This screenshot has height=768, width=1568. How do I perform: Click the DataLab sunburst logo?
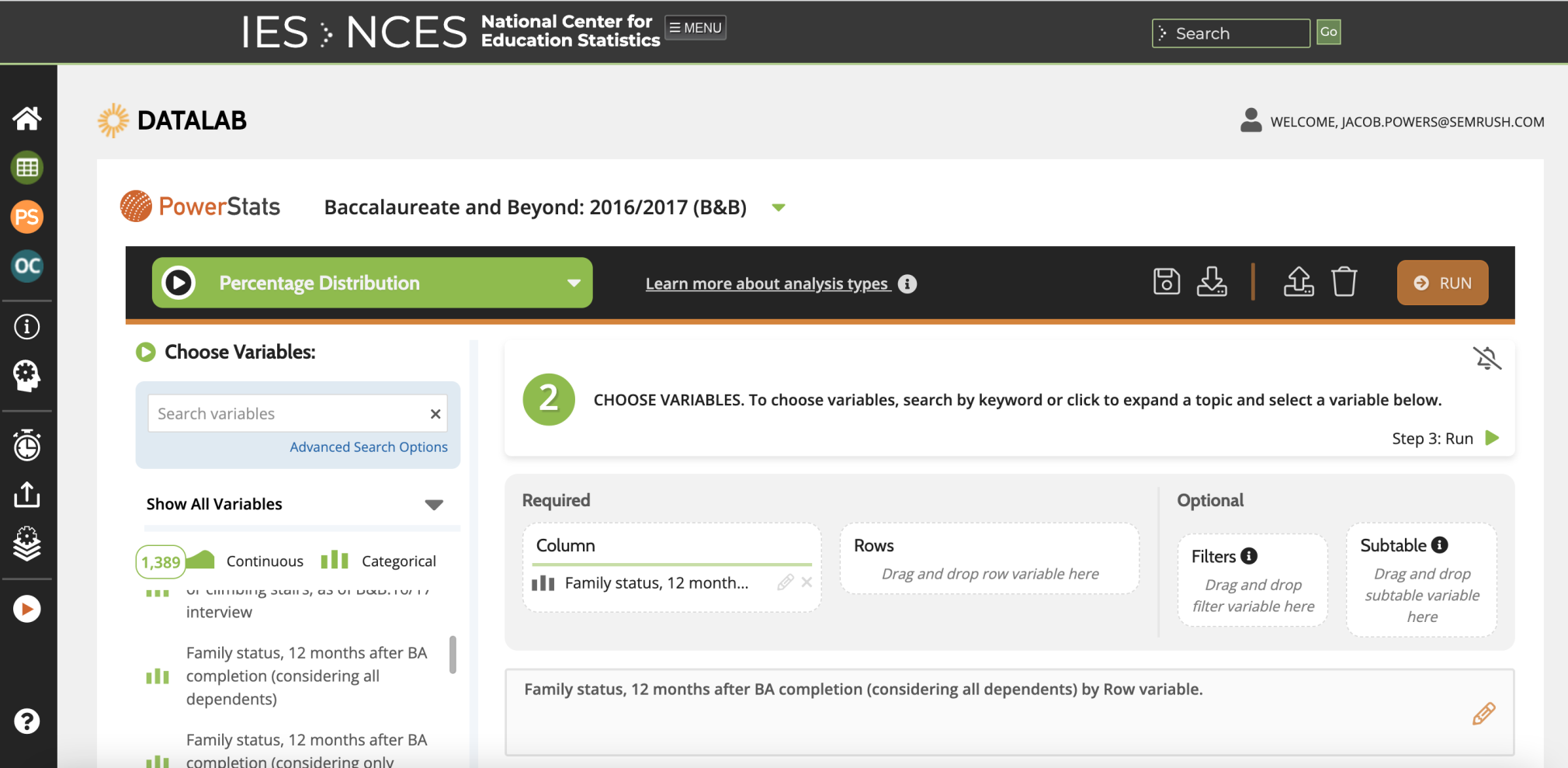[113, 120]
